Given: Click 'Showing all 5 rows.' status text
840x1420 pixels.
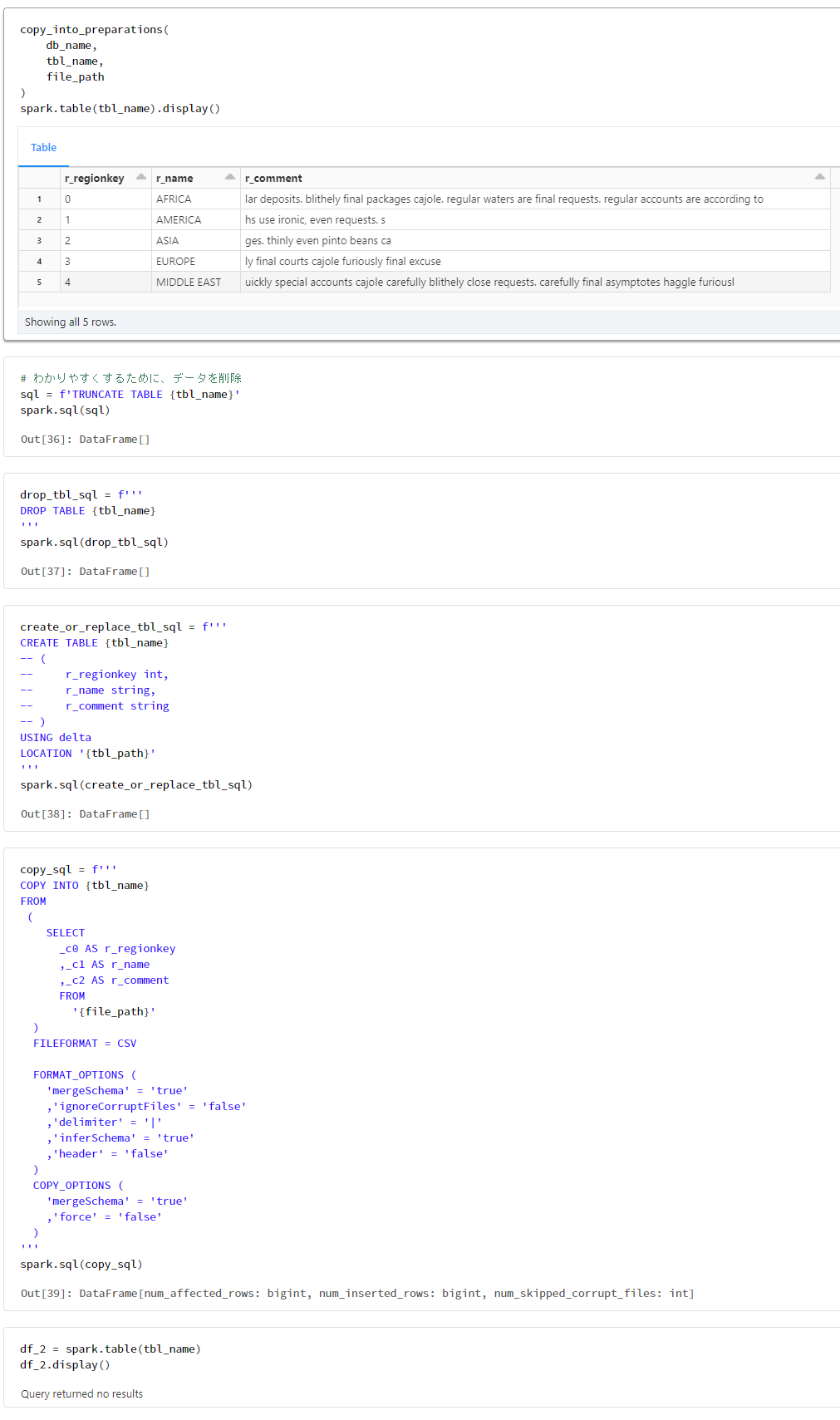Looking at the screenshot, I should point(71,322).
